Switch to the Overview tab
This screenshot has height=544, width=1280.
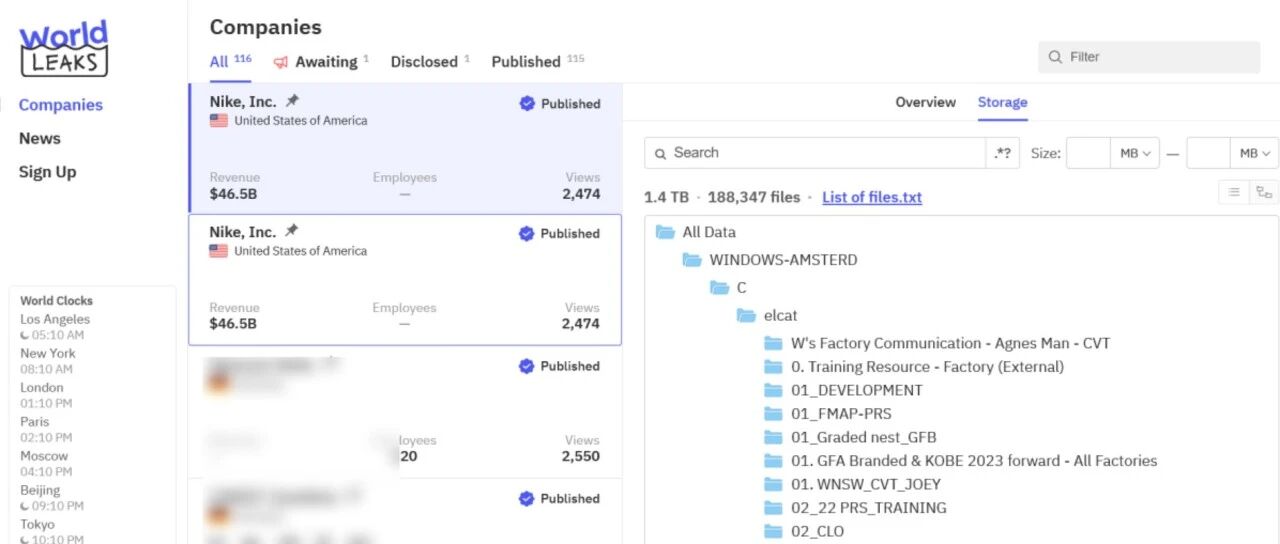pos(925,102)
